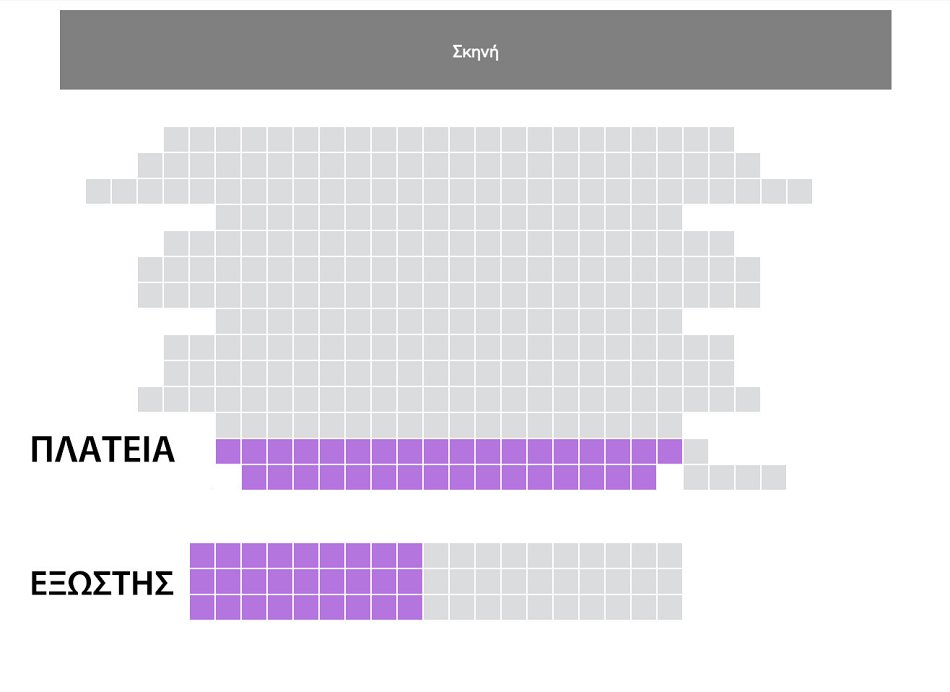Click the ΕΞΩΣΤΗΣ section label
The image size is (950, 692).
pos(103,583)
